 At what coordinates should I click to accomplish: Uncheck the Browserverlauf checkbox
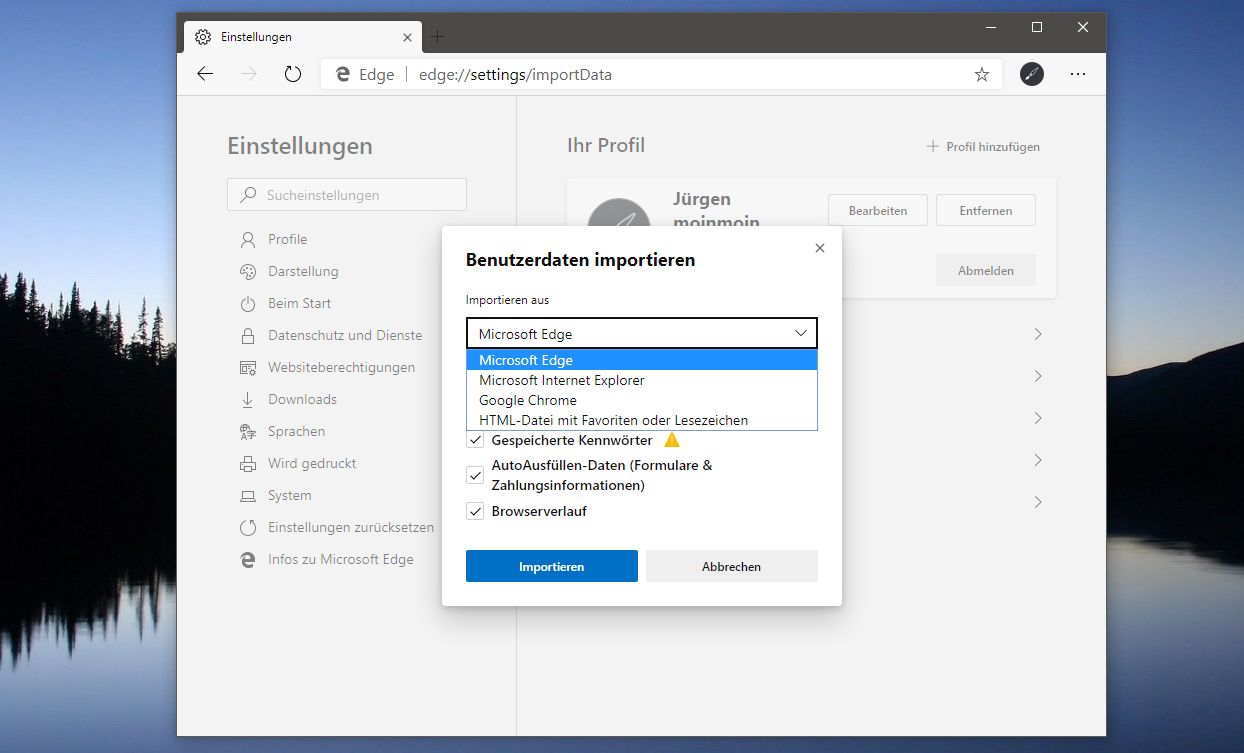pos(476,512)
